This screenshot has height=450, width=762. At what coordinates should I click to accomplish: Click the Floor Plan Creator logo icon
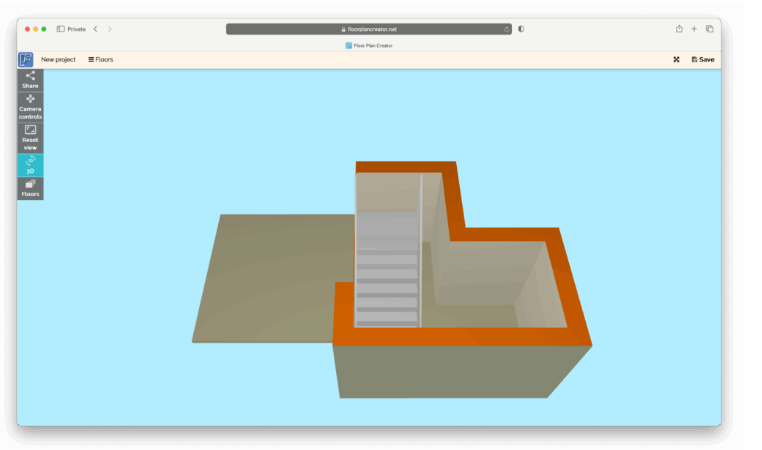26,60
